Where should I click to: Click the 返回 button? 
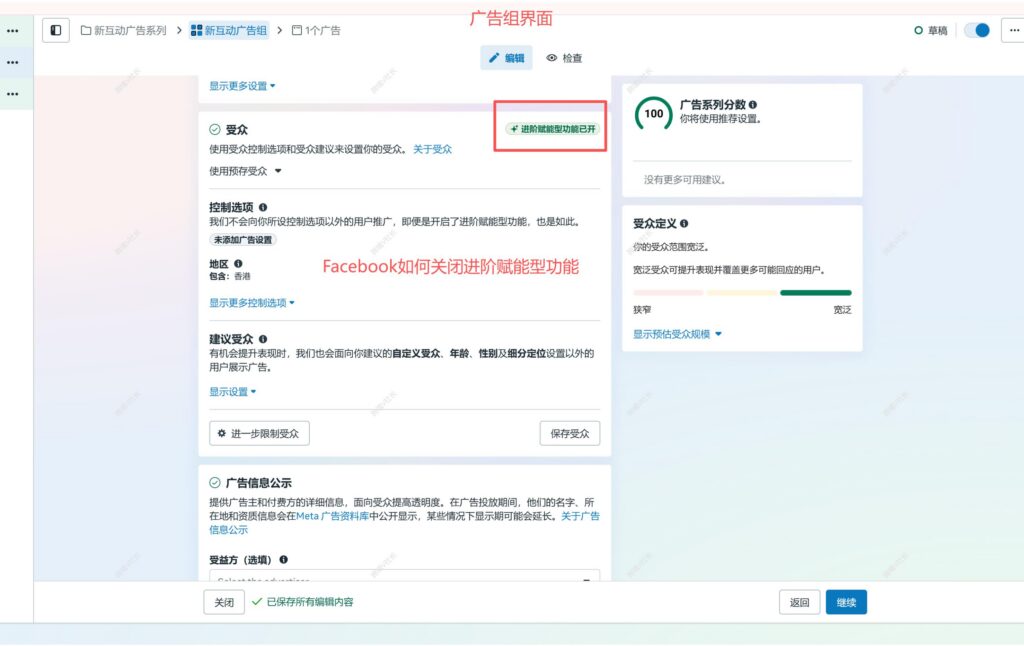coord(799,602)
